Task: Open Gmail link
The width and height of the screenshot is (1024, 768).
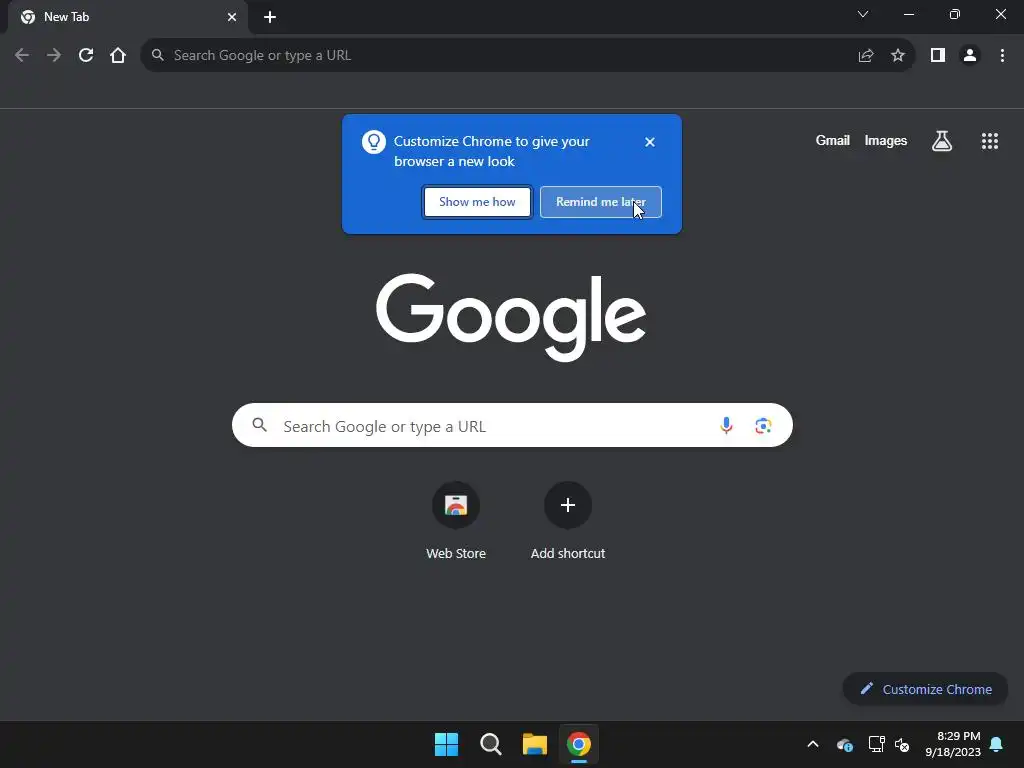Action: (833, 140)
